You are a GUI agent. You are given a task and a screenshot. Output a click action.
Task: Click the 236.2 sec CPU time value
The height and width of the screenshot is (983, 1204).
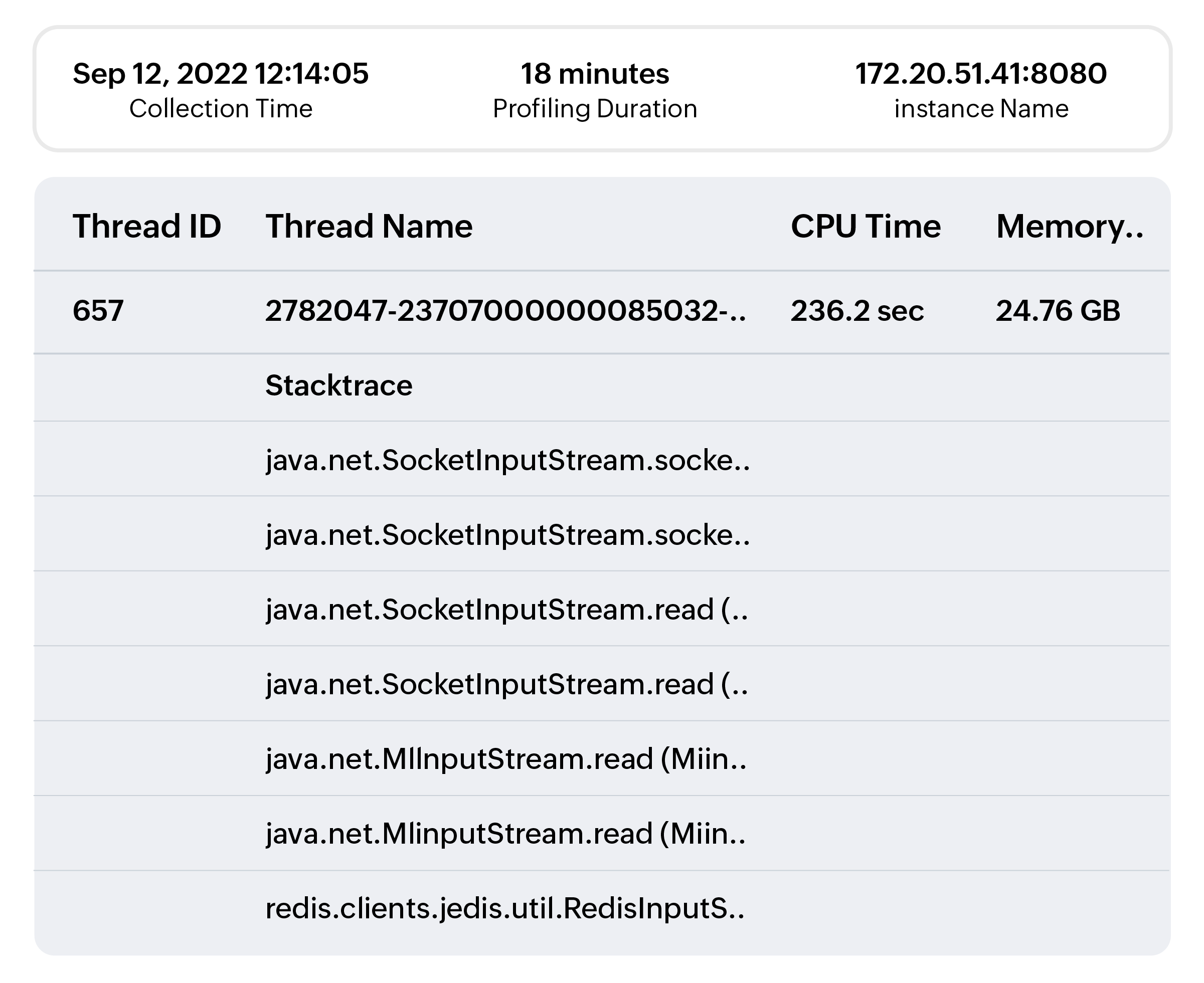[857, 311]
